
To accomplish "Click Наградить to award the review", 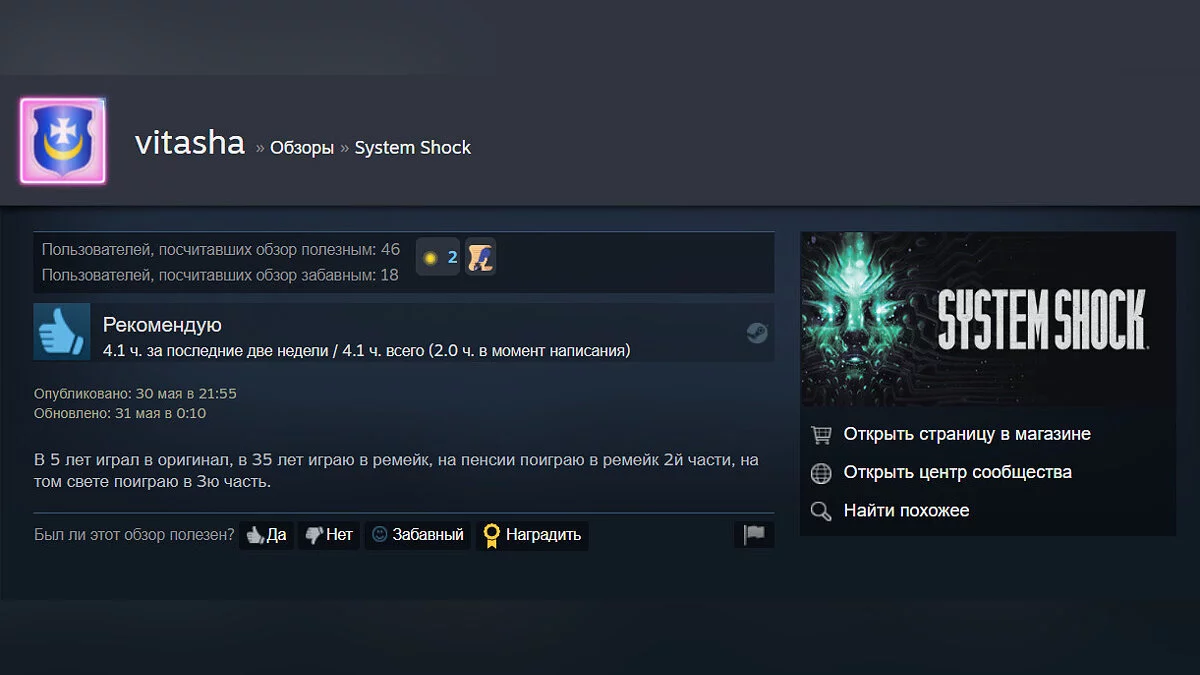I will (x=532, y=535).
